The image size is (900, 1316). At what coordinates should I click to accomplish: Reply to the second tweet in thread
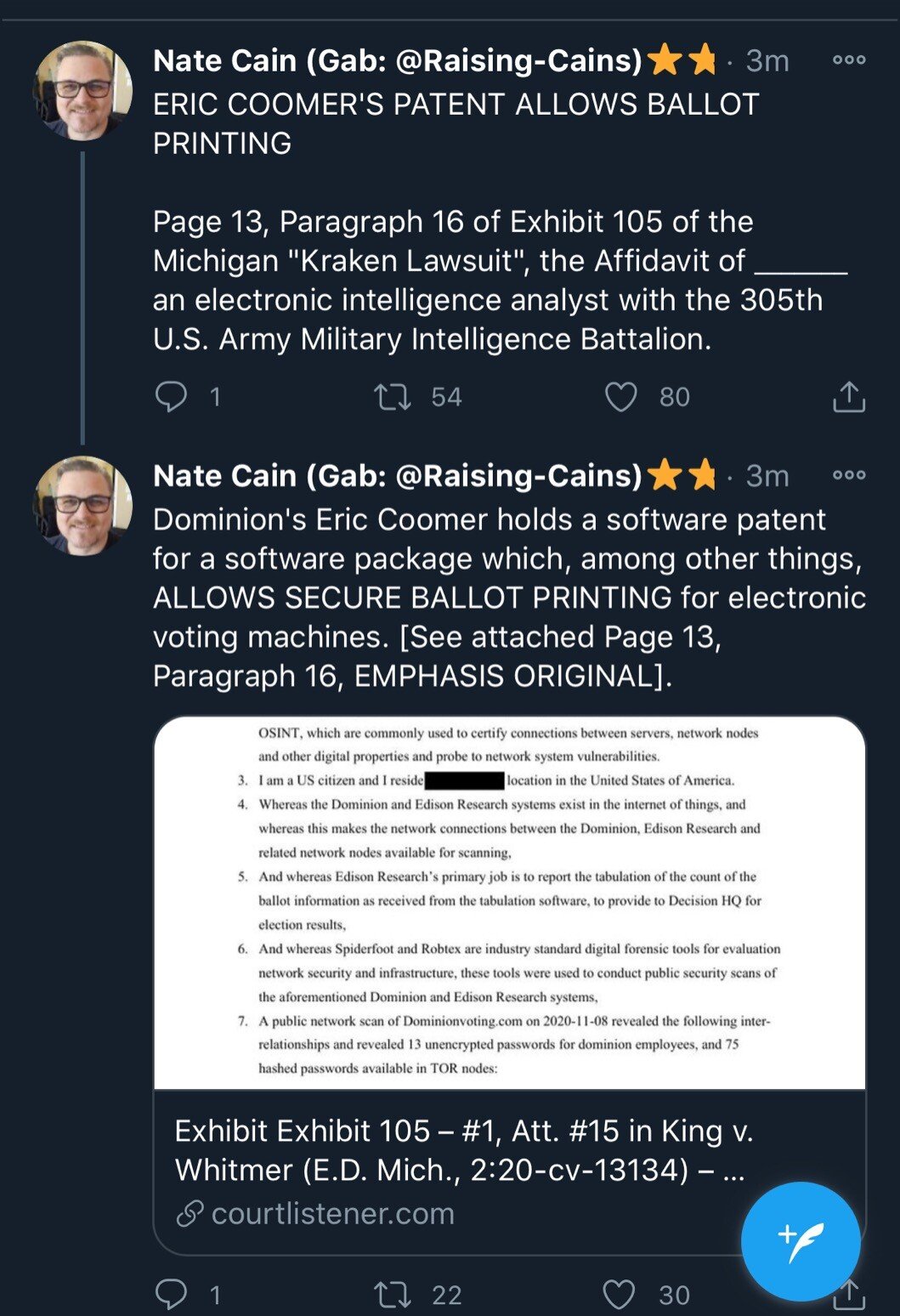pyautogui.click(x=172, y=1294)
